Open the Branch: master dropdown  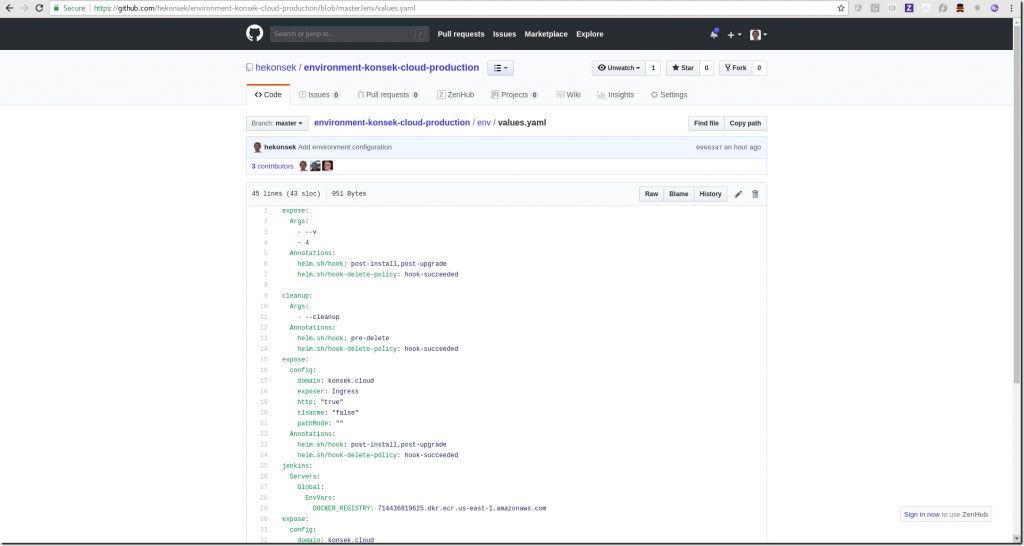point(277,123)
